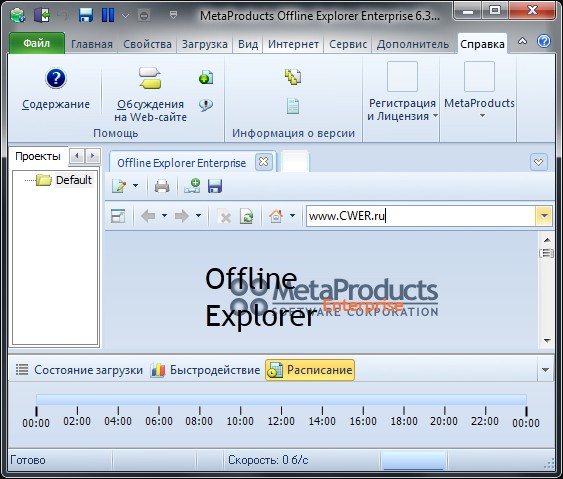Click the green cube application icon

(x=17, y=15)
